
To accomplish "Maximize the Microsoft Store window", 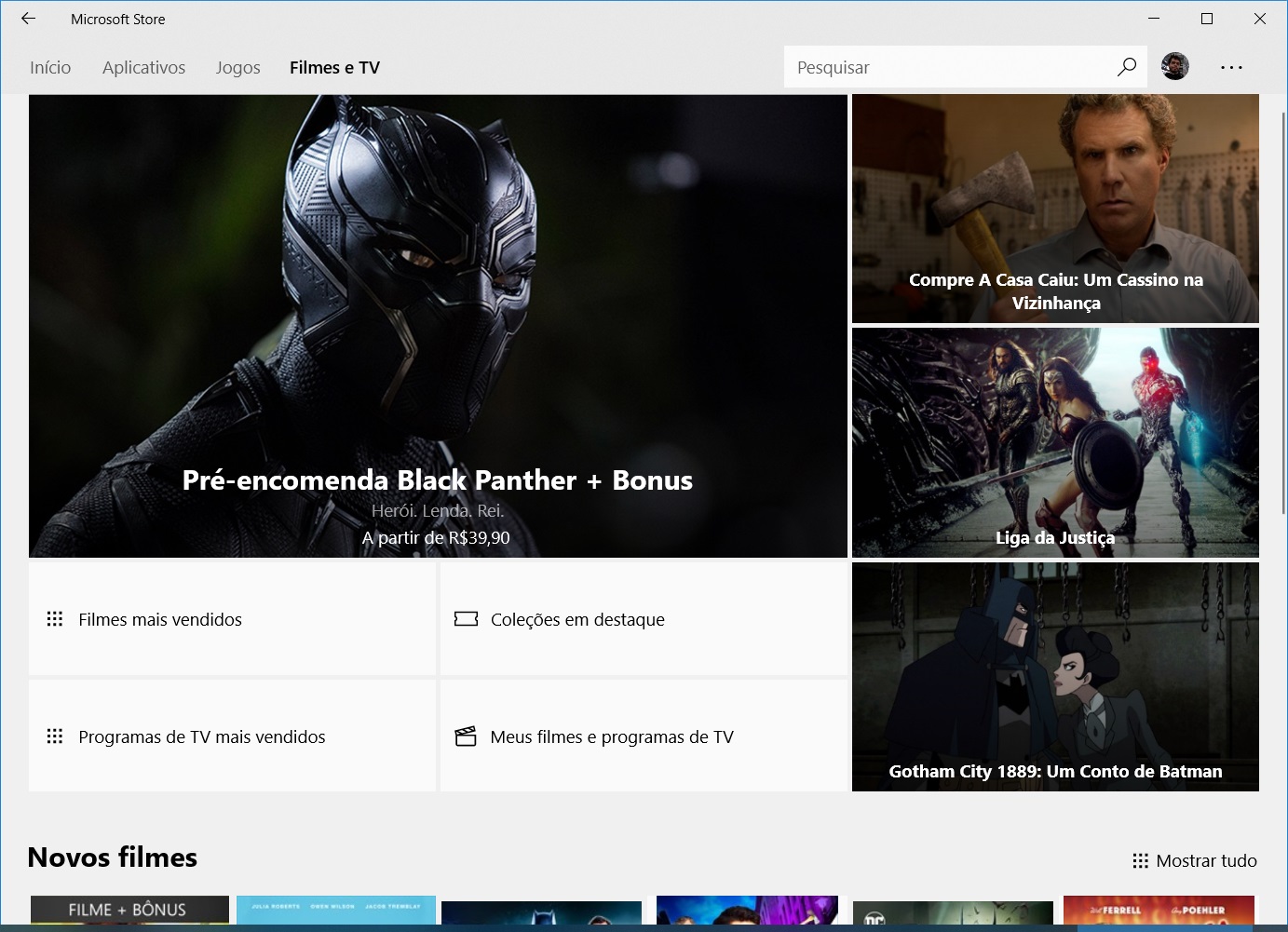I will coord(1207,19).
